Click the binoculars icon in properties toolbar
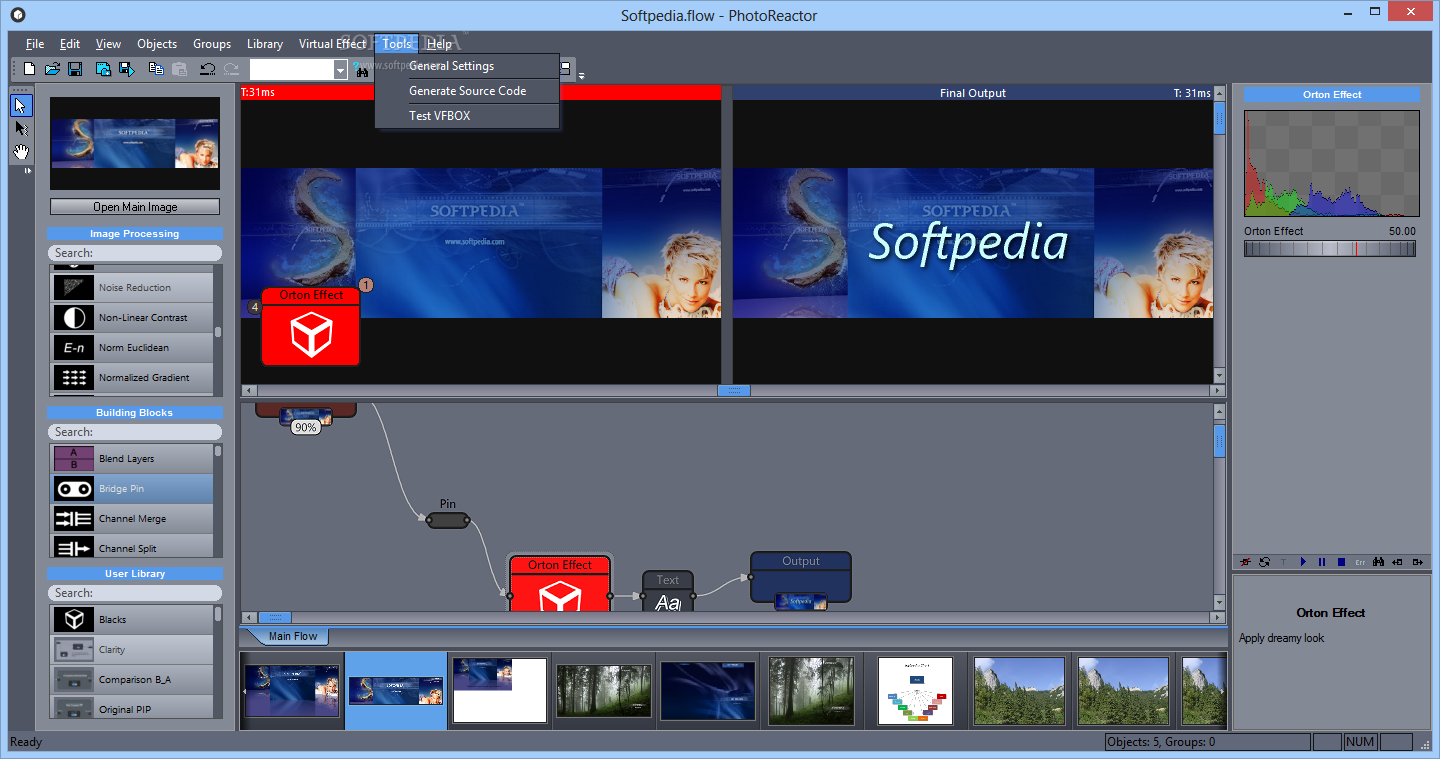The image size is (1440, 759). (x=1378, y=562)
